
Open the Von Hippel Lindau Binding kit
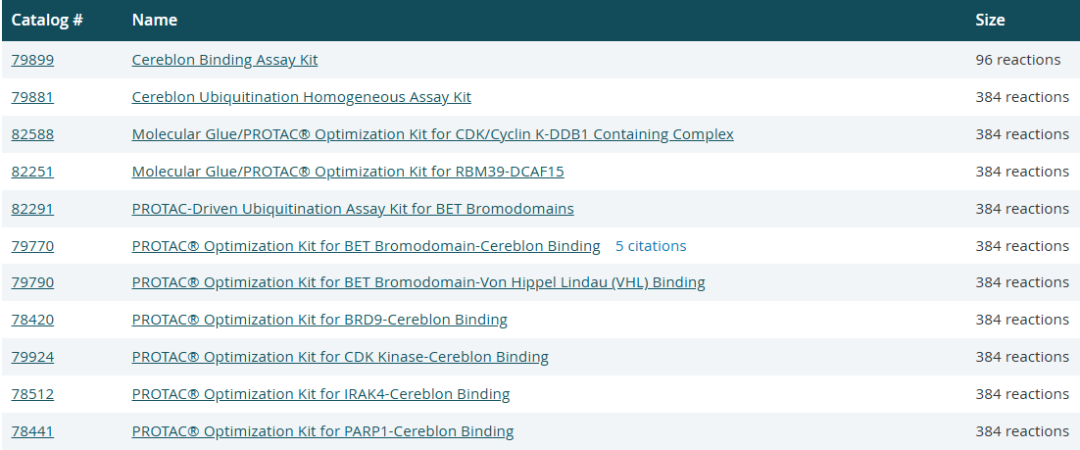418,283
